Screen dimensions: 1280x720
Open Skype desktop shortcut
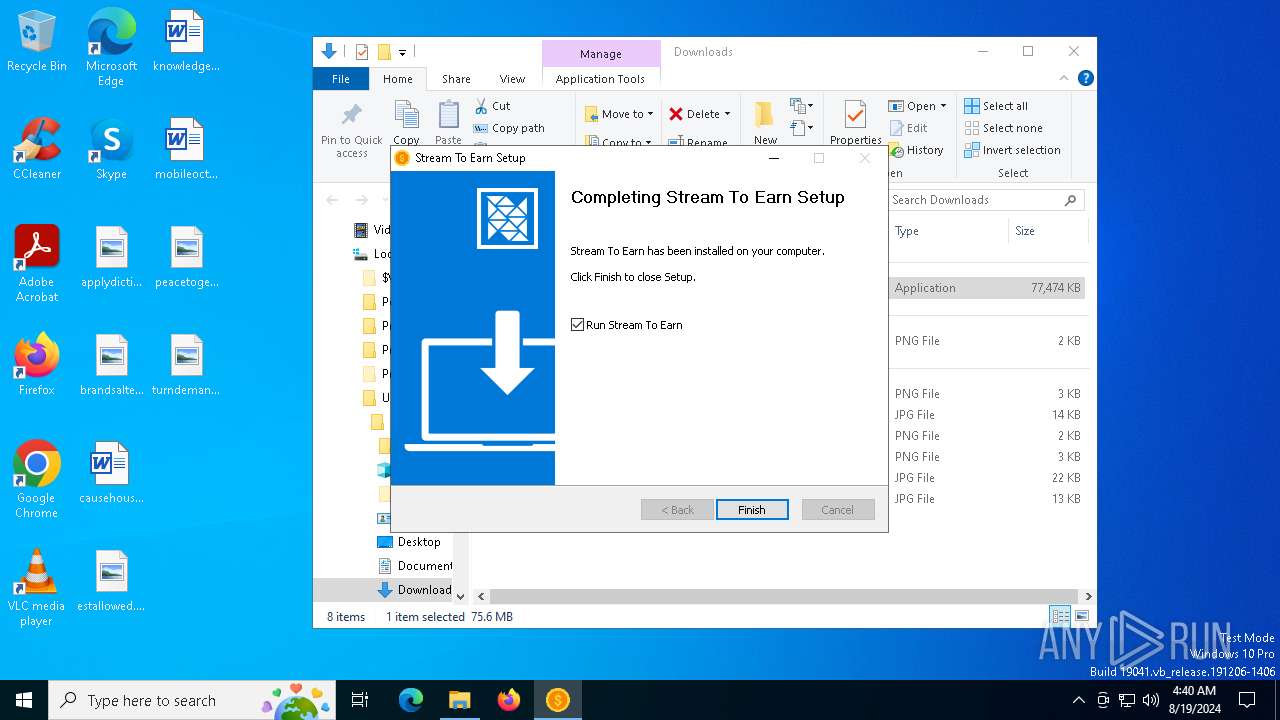coord(111,149)
